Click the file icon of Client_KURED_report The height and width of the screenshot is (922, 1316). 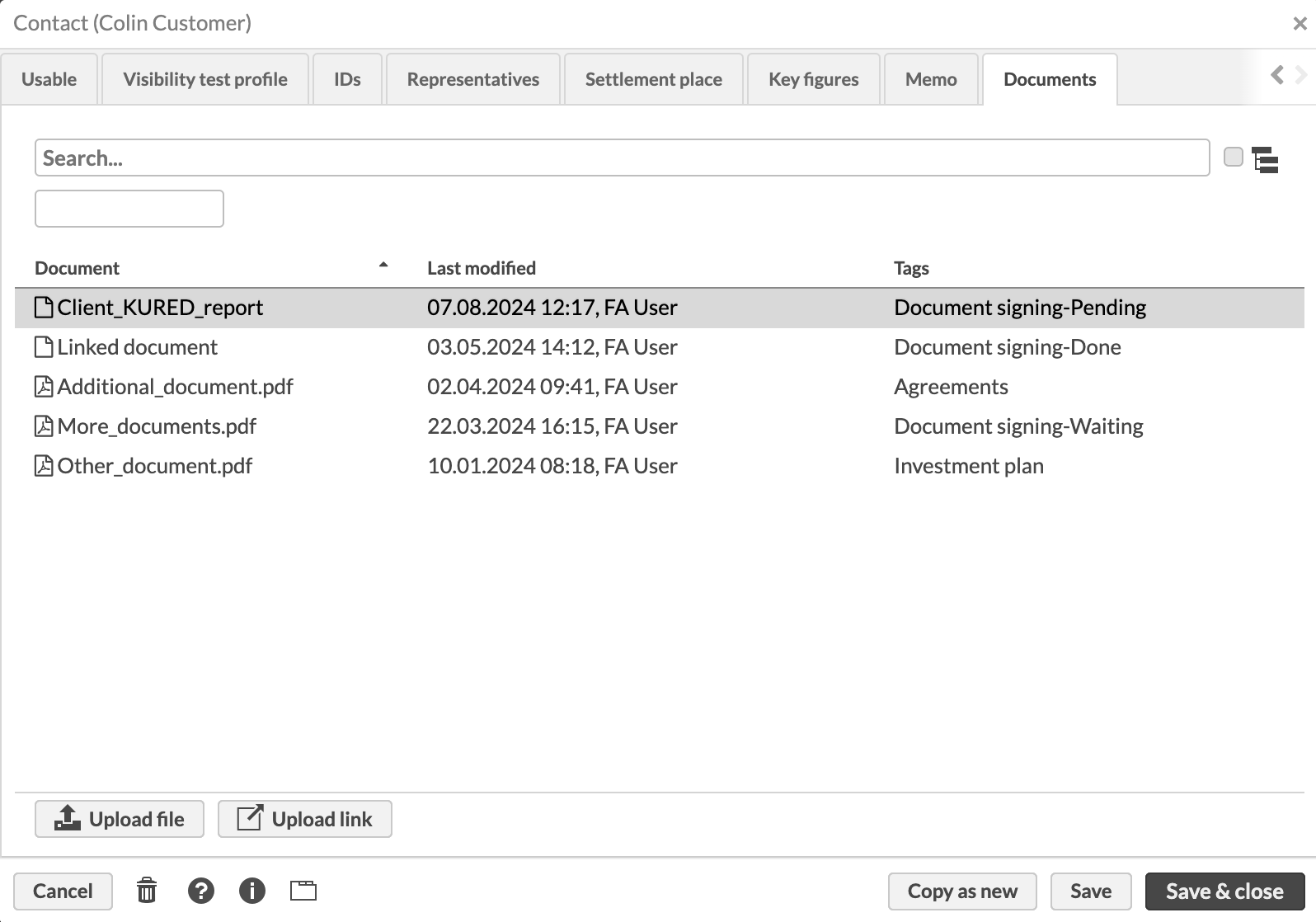coord(44,308)
